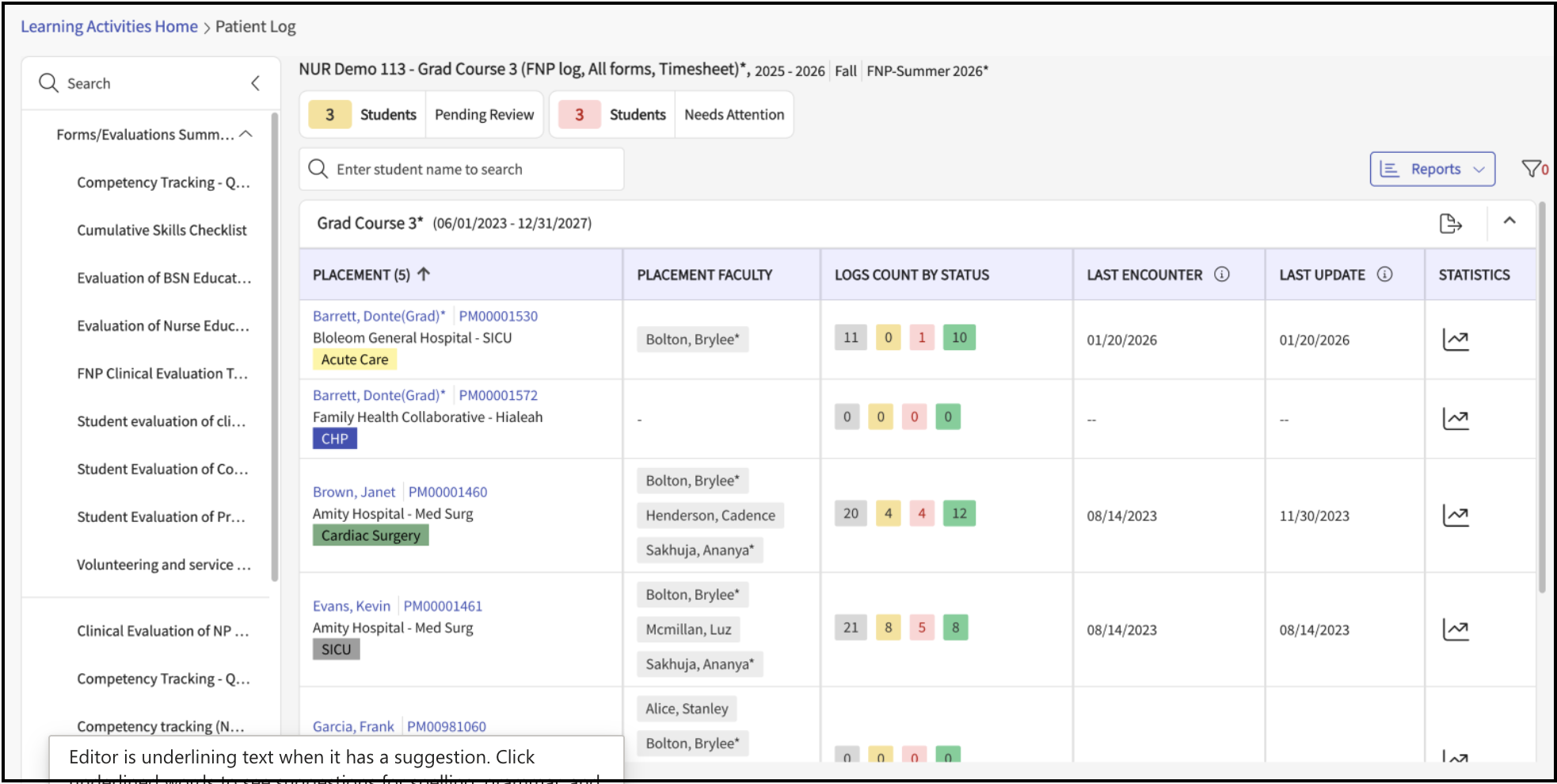Collapse Forms/Evaluations Summary section
This screenshot has height=784, width=1557.
(246, 135)
